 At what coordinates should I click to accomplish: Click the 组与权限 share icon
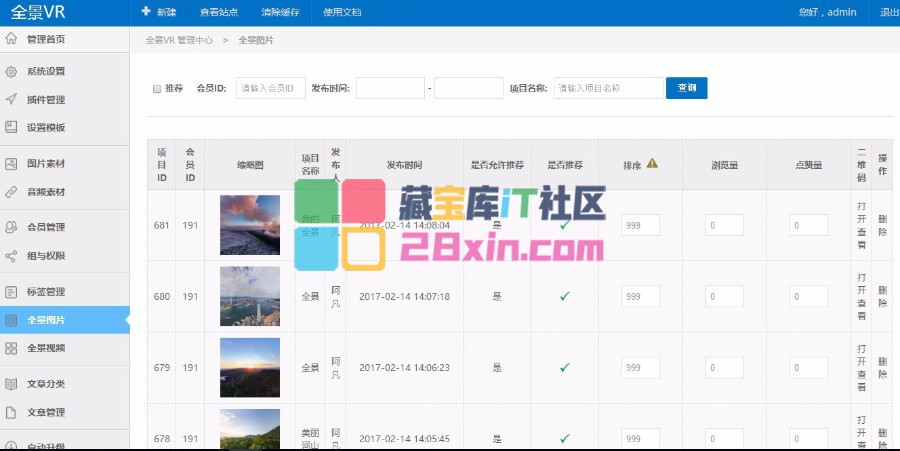pos(11,255)
